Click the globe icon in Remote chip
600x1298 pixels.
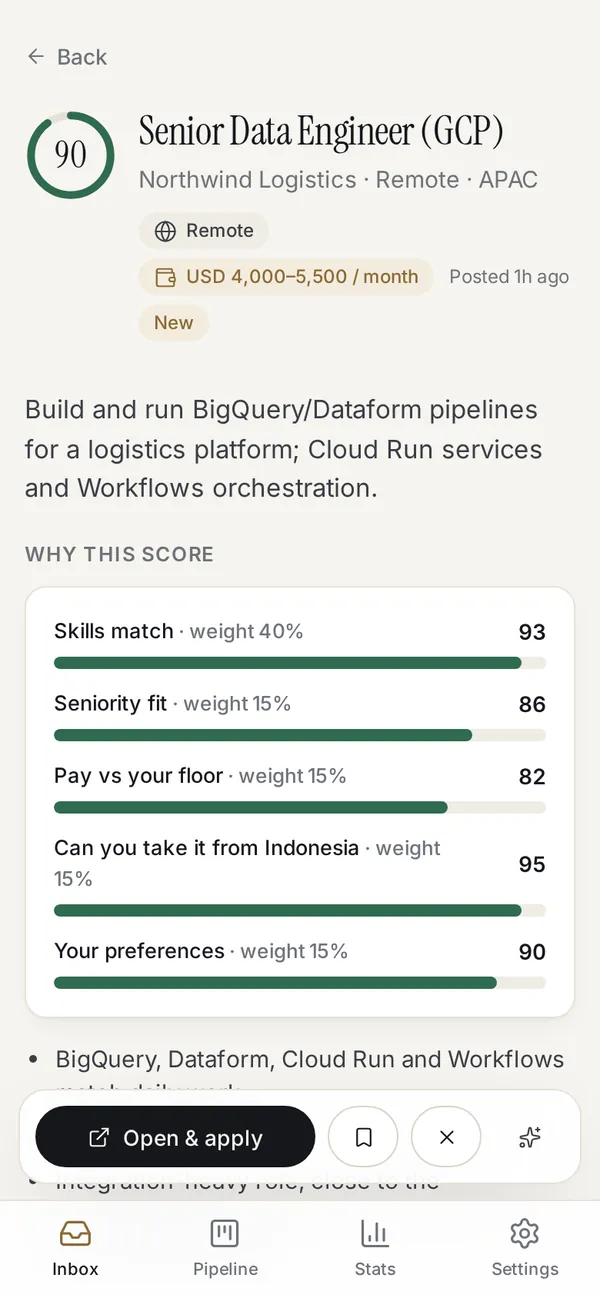click(165, 231)
